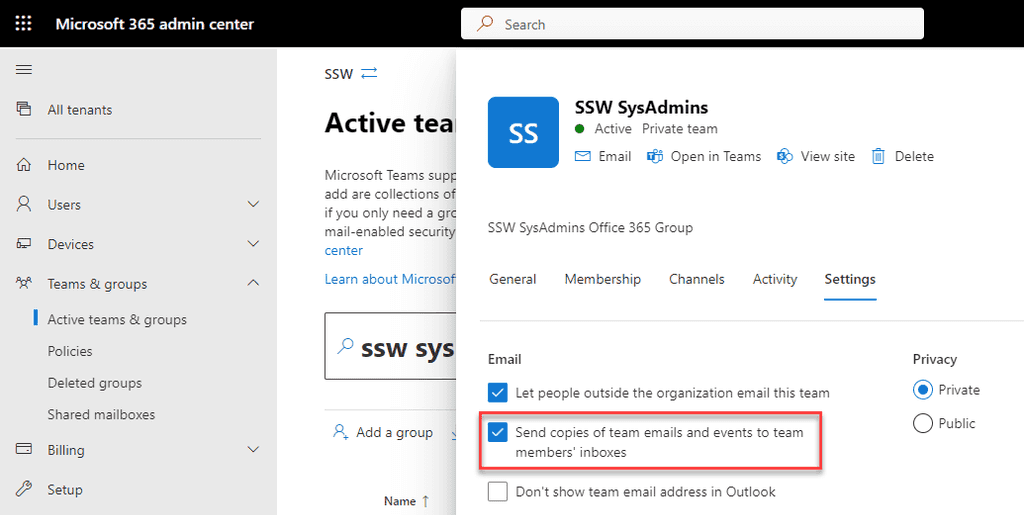Uncheck Let people outside organization email this team
The image size is (1024, 515).
coord(497,392)
